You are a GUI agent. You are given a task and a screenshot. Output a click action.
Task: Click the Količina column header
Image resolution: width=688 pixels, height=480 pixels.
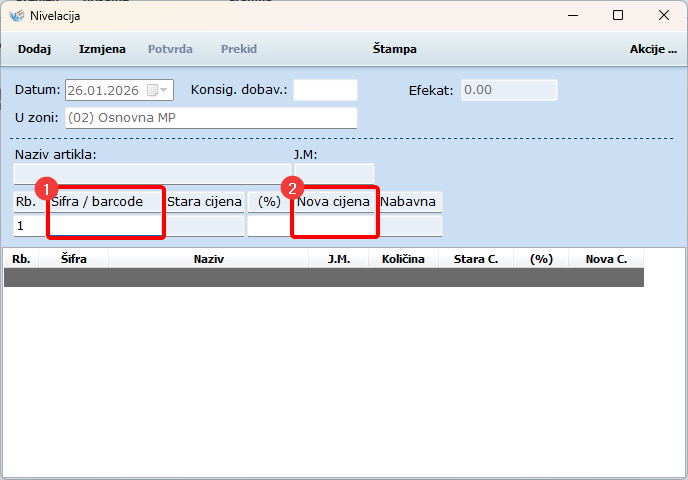[403, 259]
